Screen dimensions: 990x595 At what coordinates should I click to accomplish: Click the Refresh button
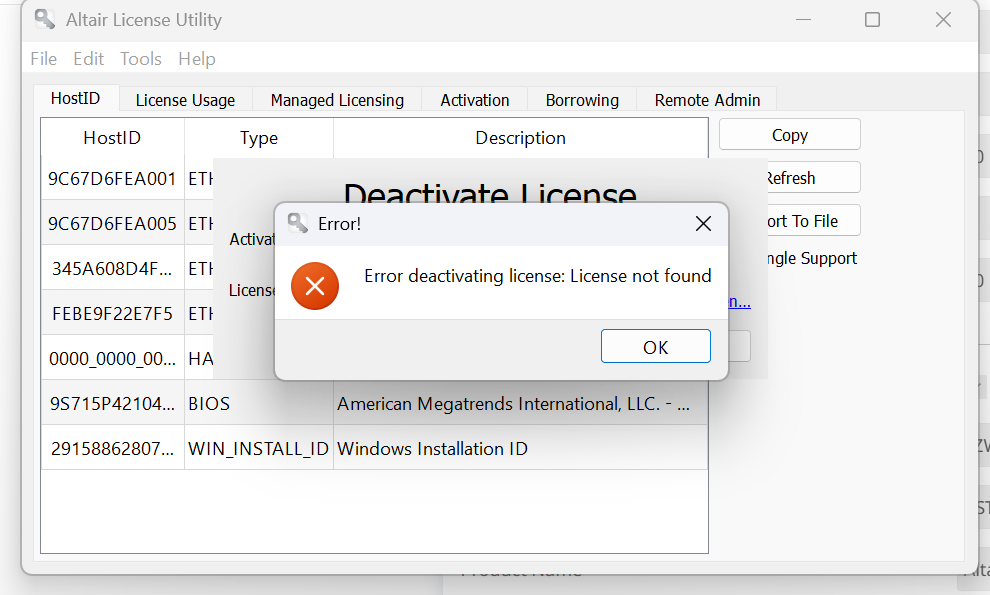pyautogui.click(x=813, y=177)
